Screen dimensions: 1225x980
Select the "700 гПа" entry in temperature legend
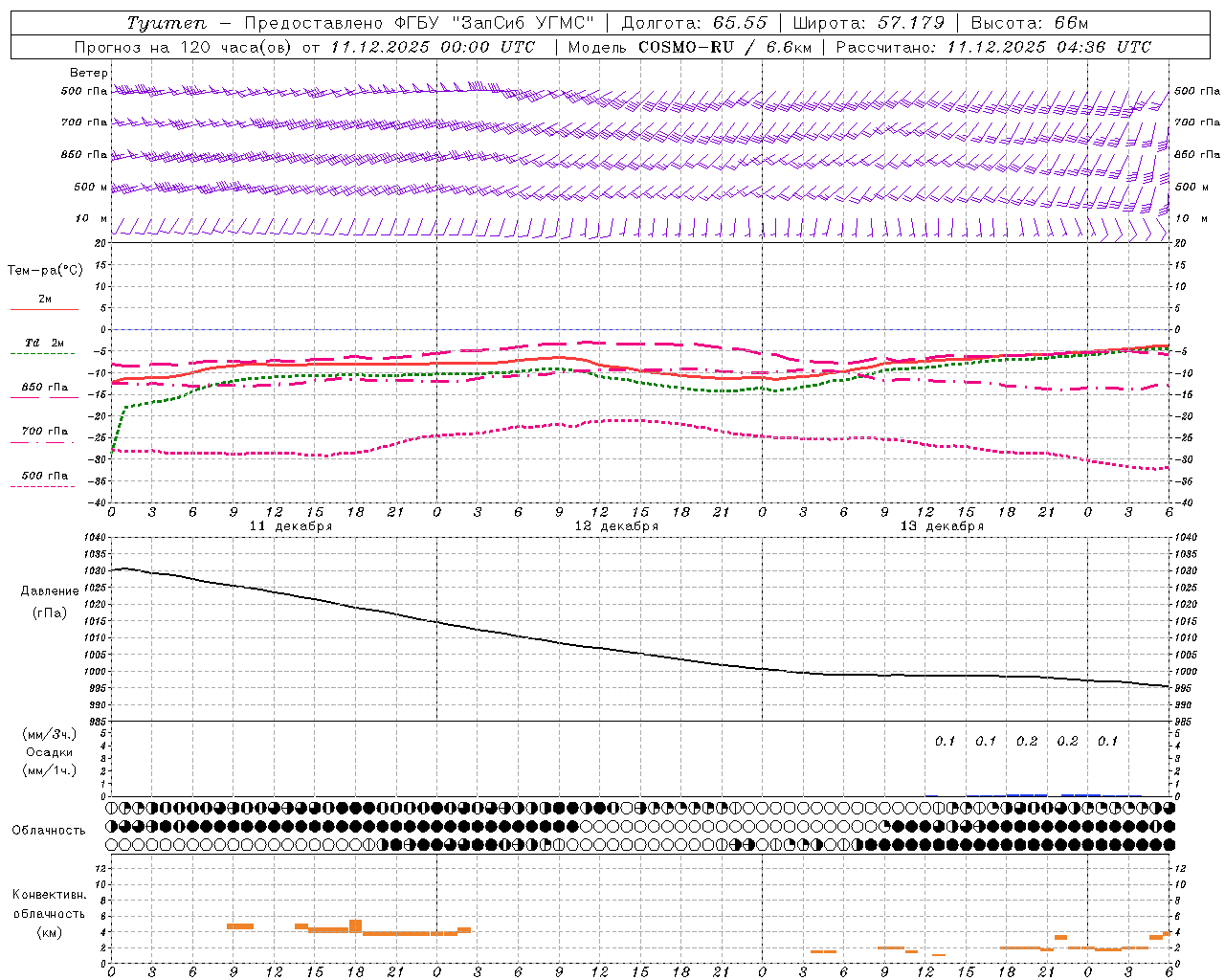tap(45, 432)
